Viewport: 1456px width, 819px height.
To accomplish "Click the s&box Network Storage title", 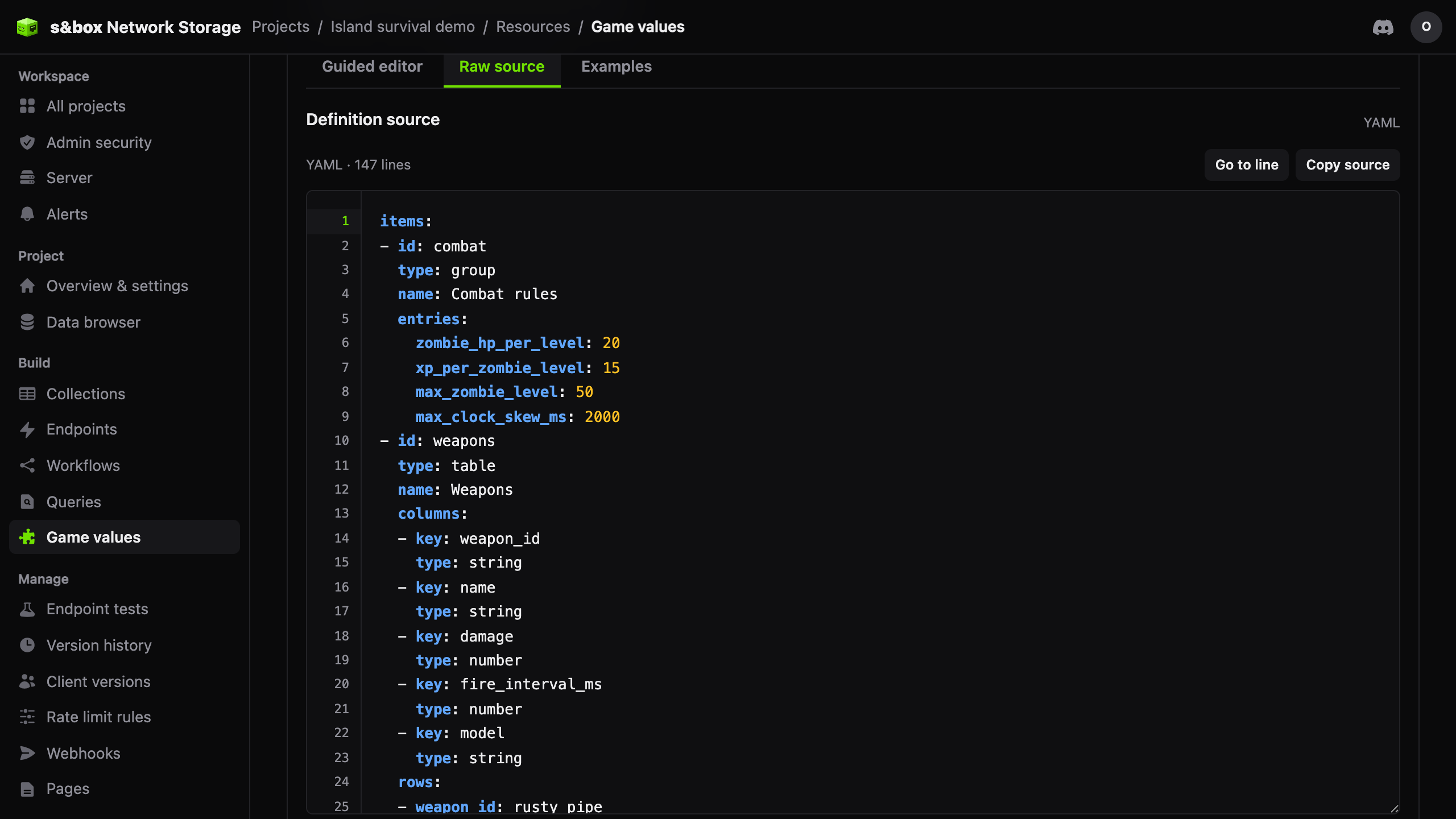I will coord(145,27).
